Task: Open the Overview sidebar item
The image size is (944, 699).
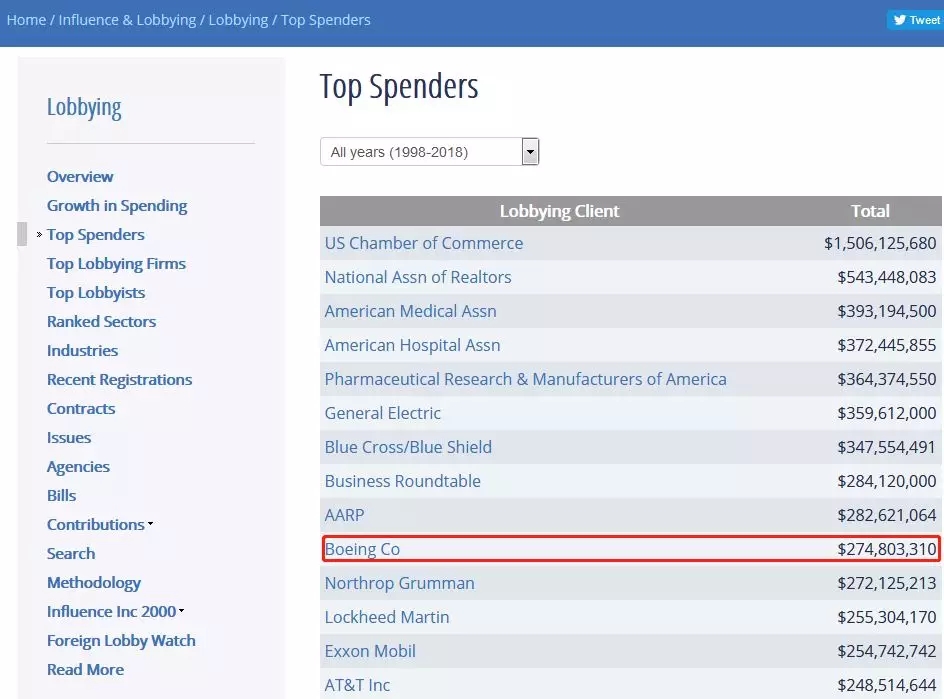Action: [80, 176]
